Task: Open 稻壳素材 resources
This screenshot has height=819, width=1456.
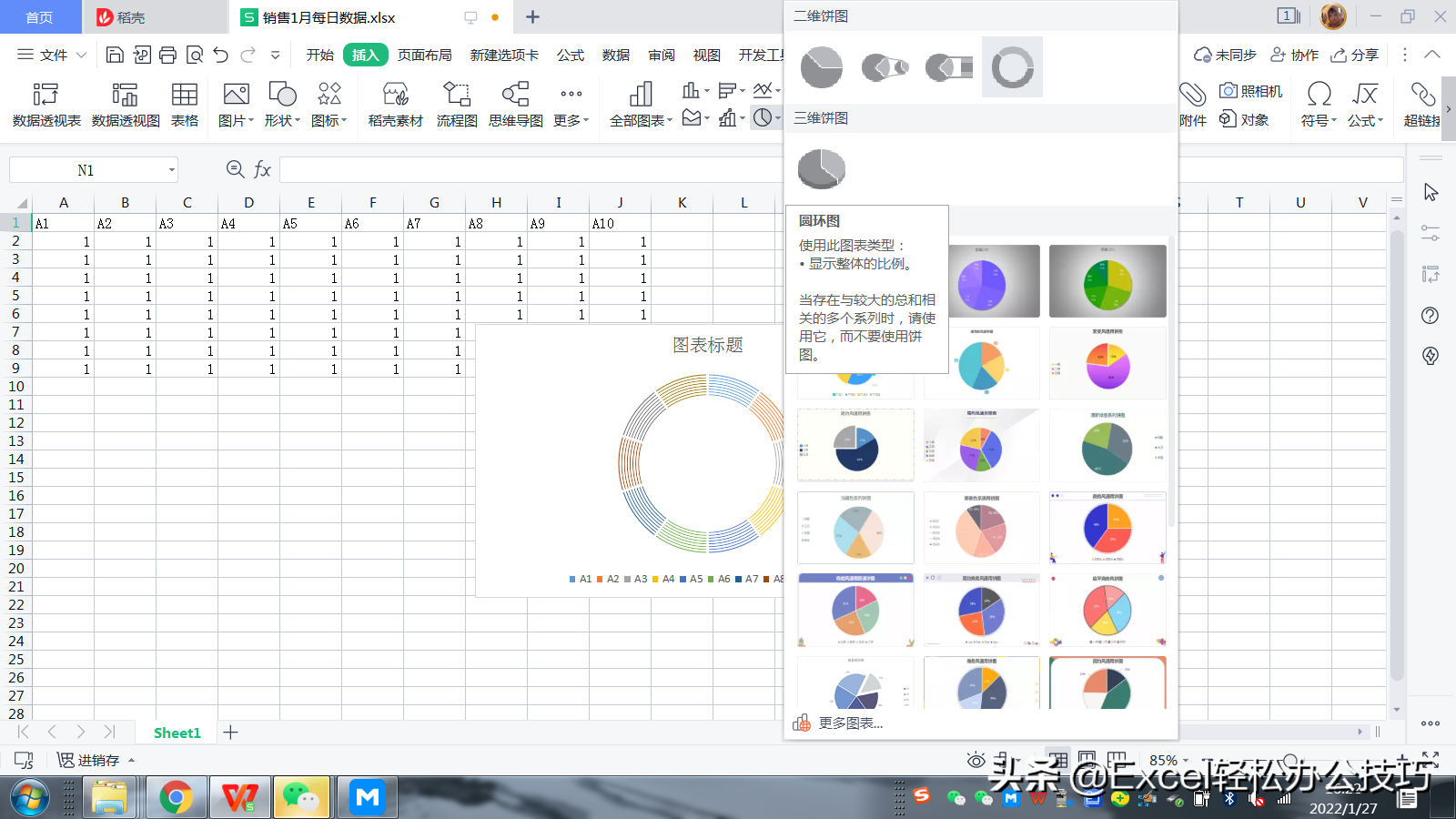Action: [x=395, y=105]
